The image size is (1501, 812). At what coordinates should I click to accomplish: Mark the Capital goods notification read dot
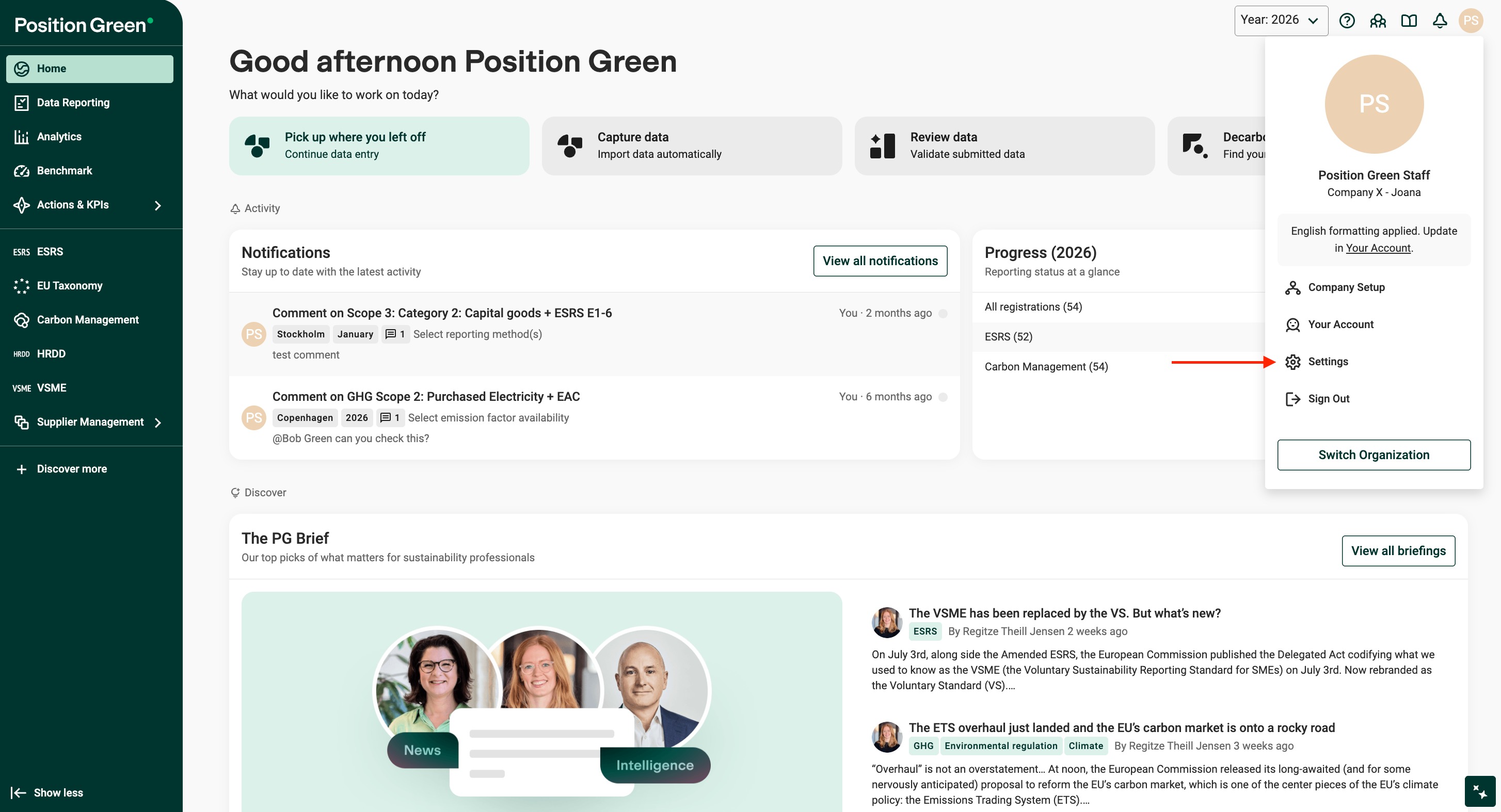(x=943, y=313)
